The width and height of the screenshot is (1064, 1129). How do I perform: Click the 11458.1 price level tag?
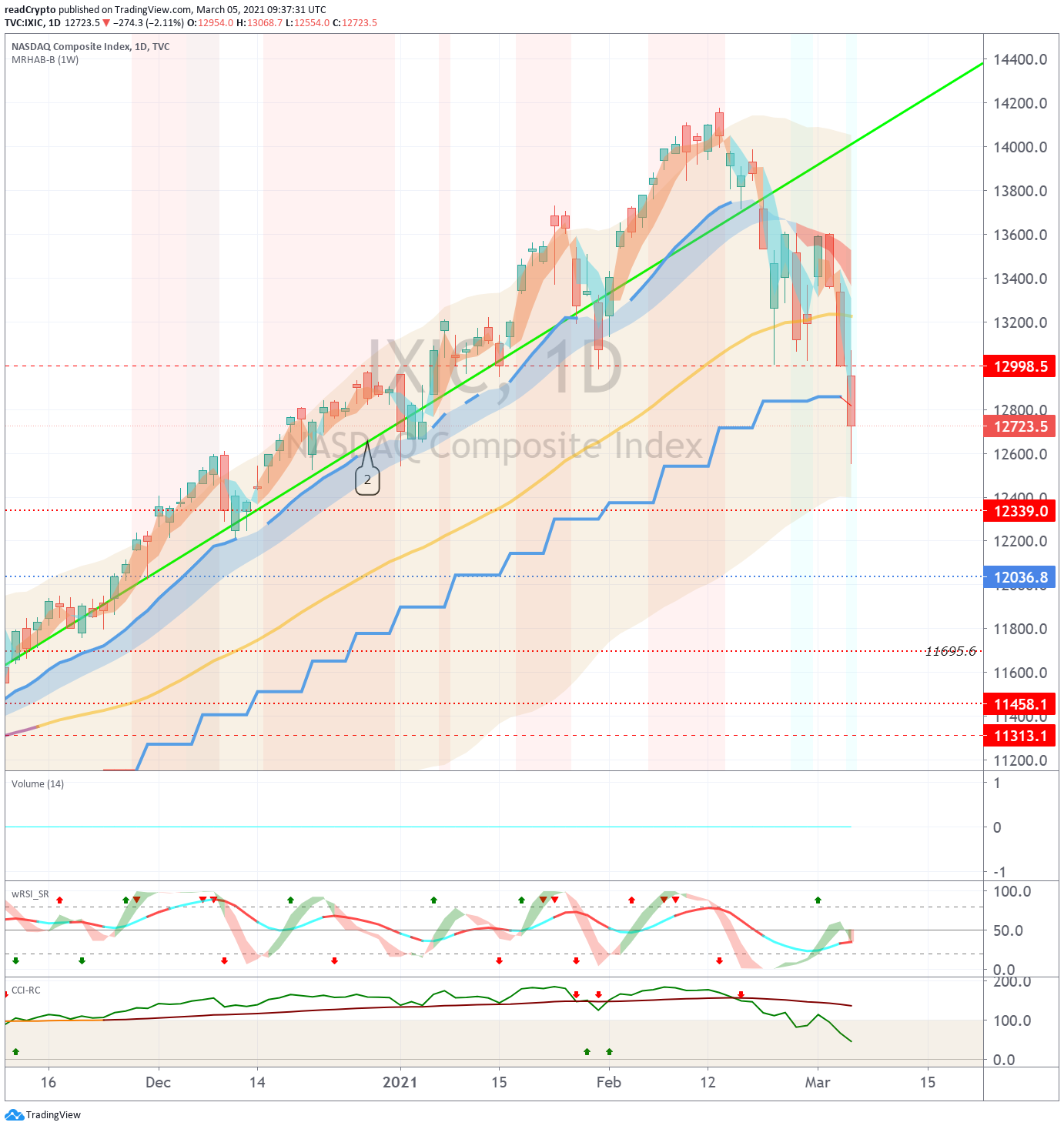(1020, 704)
